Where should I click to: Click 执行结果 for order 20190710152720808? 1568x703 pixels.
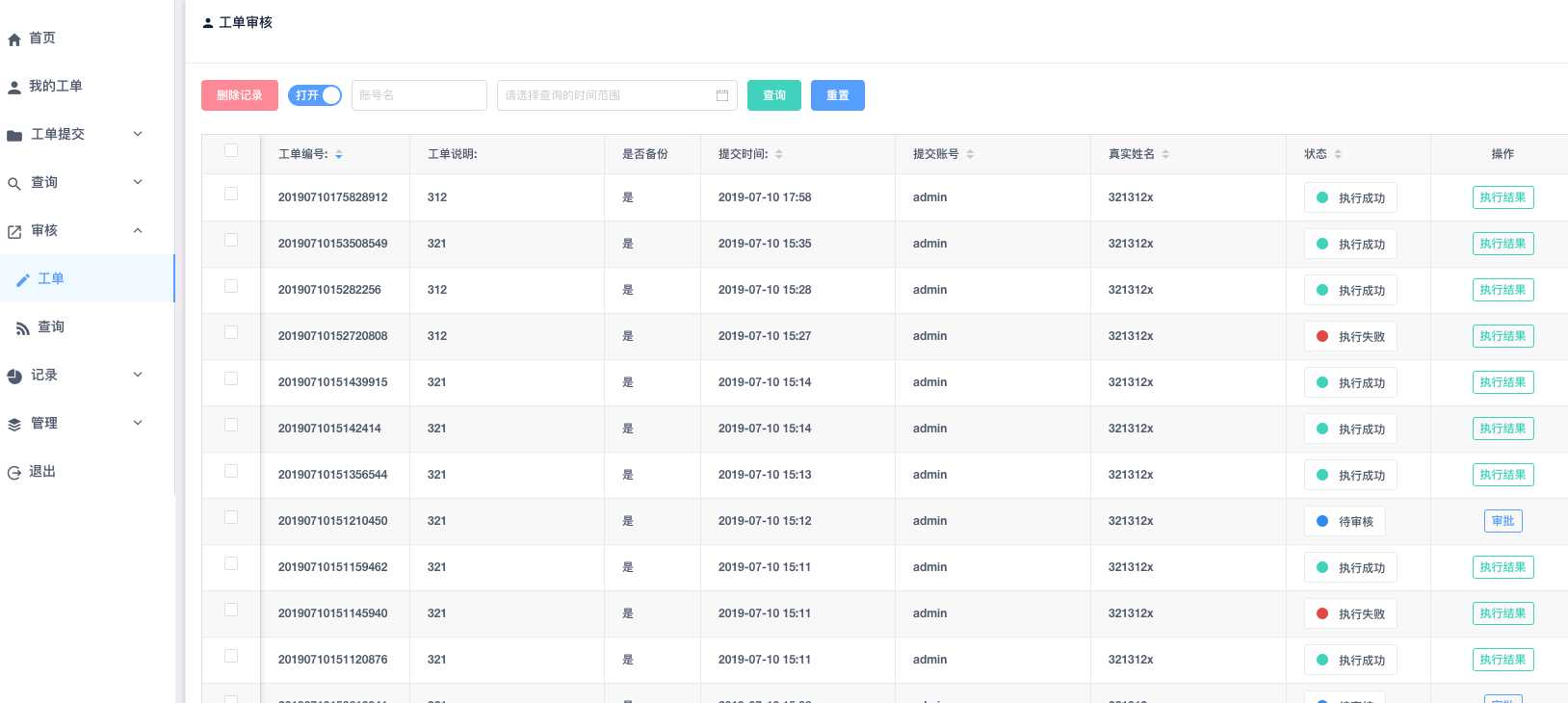click(1503, 336)
